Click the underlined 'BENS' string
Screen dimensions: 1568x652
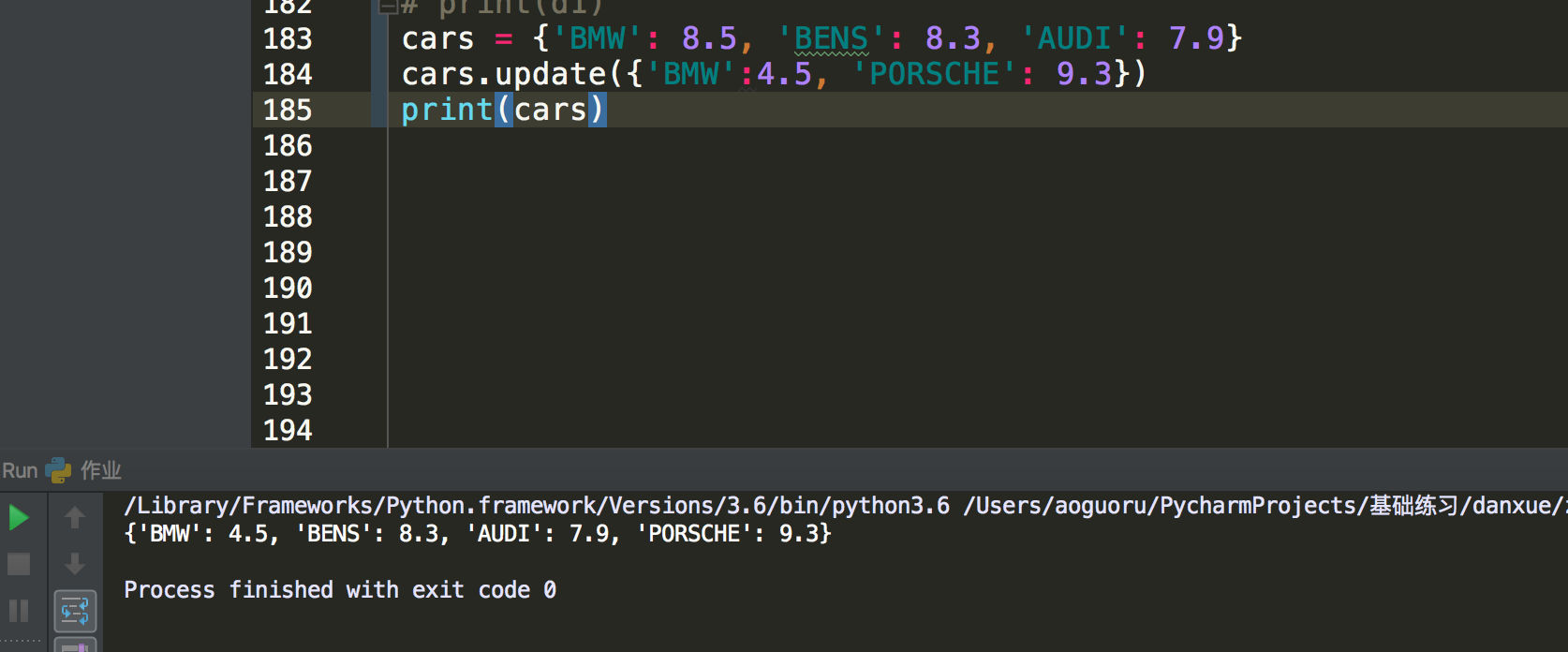click(831, 38)
